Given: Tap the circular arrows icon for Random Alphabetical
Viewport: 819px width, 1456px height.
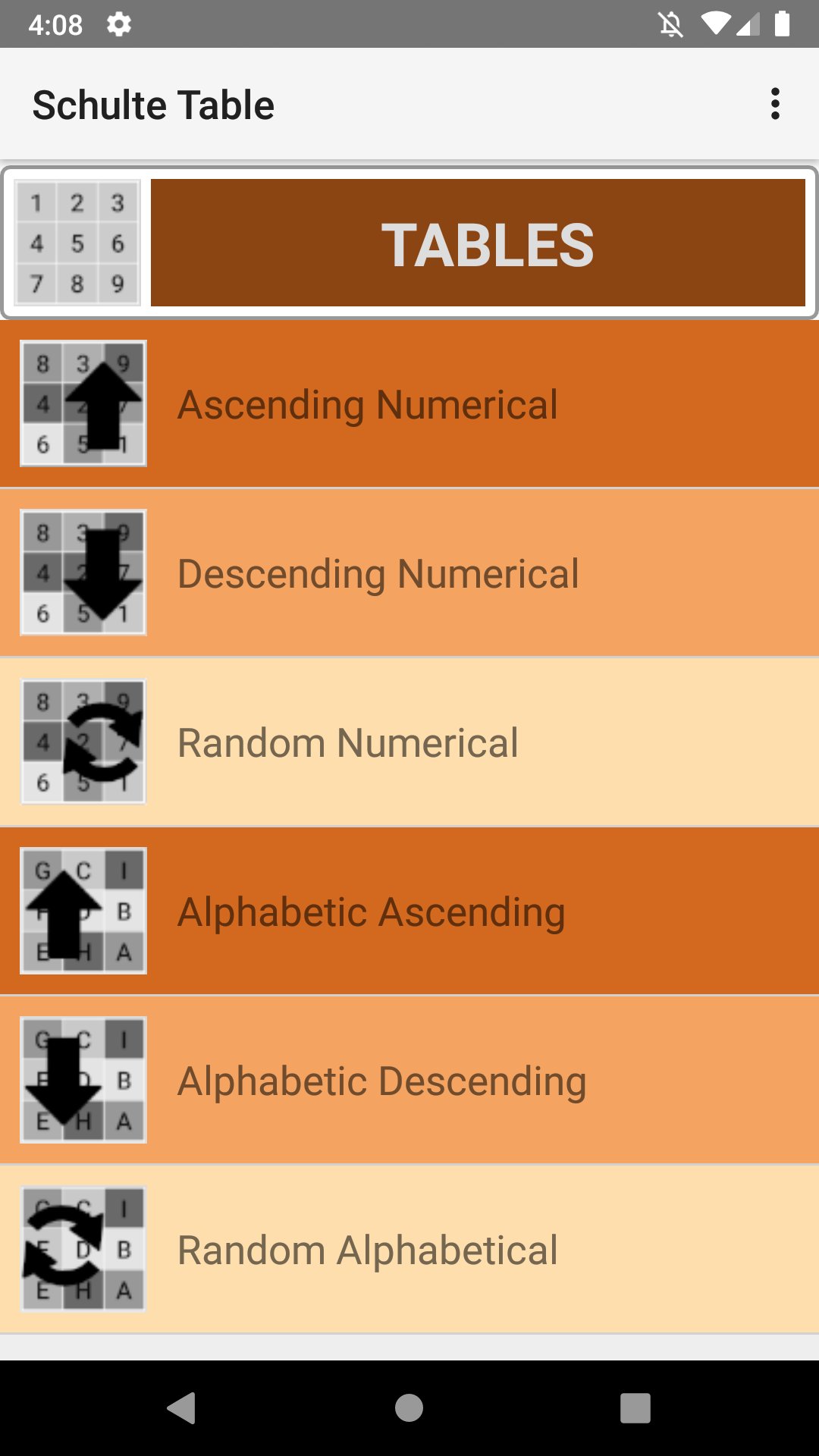Looking at the screenshot, I should [x=83, y=1248].
